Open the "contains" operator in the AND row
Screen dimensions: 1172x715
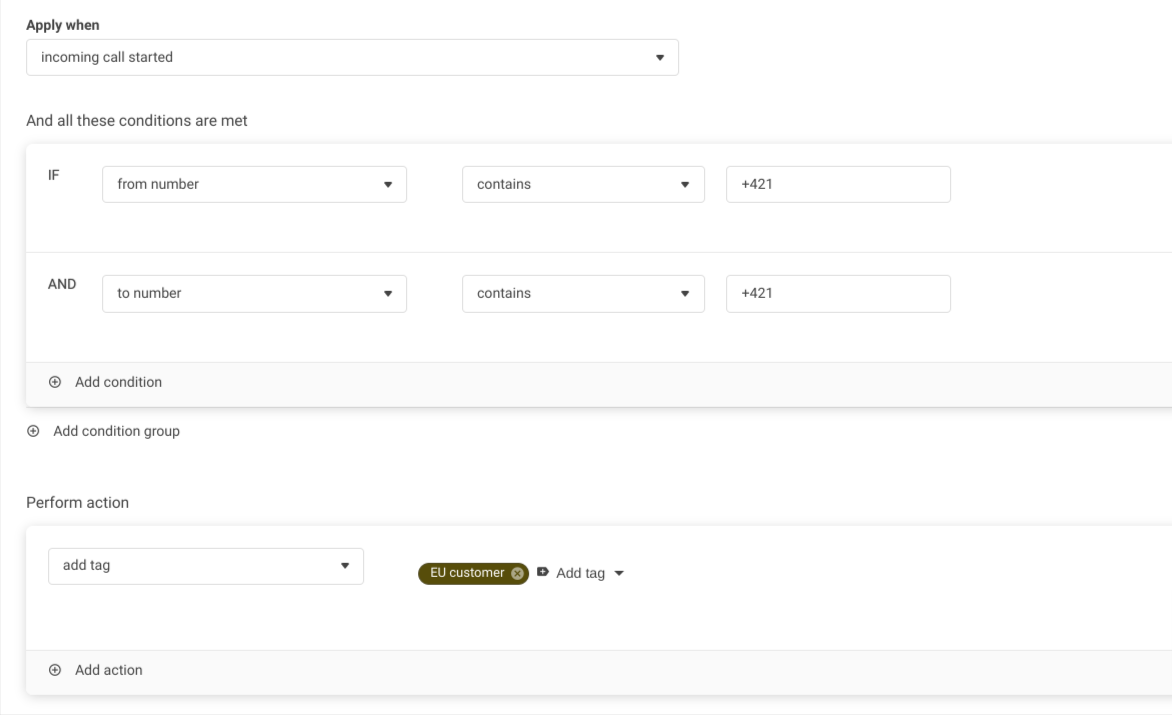583,294
